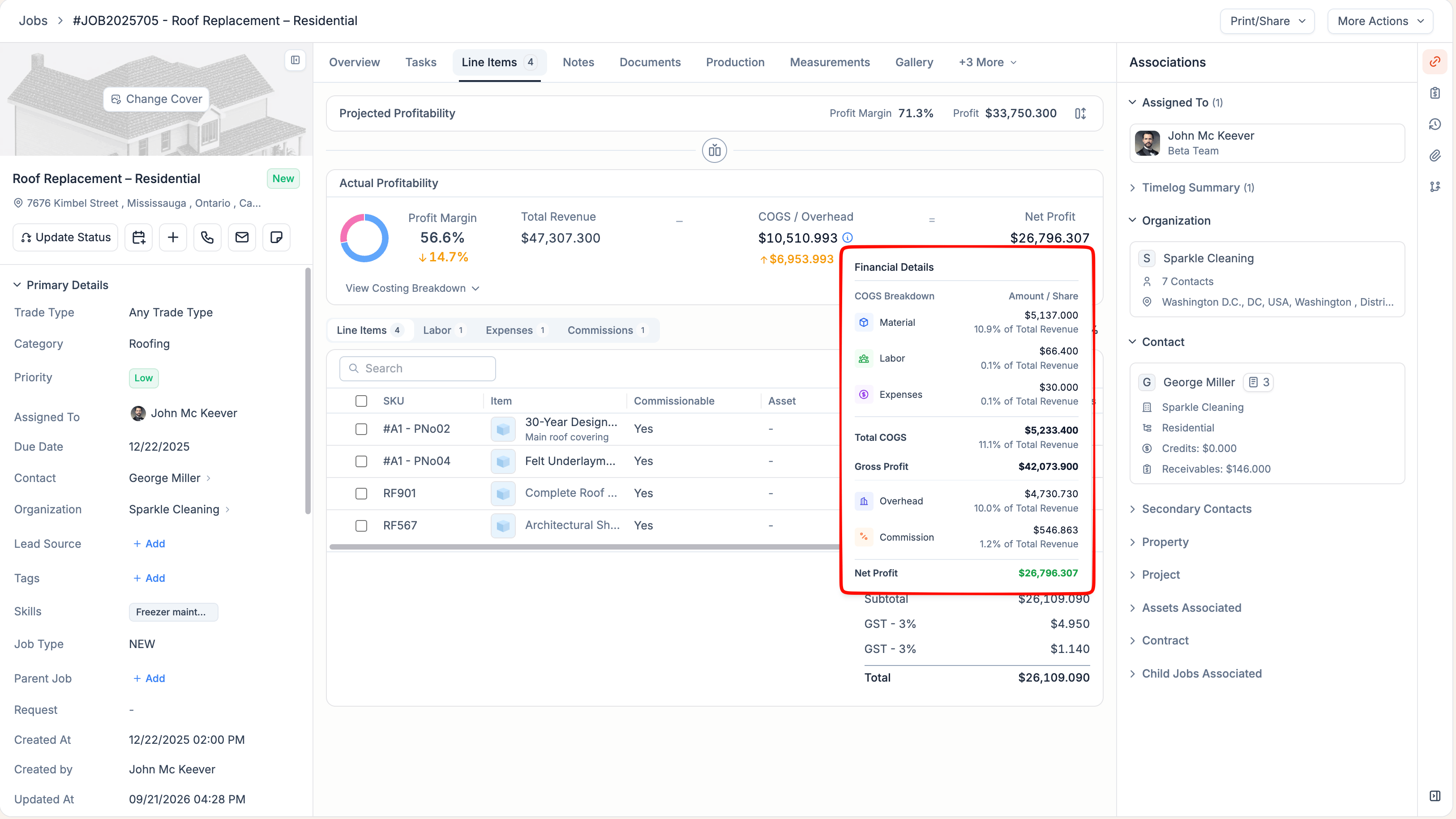Collapse left panel with sidebar icon

click(295, 60)
